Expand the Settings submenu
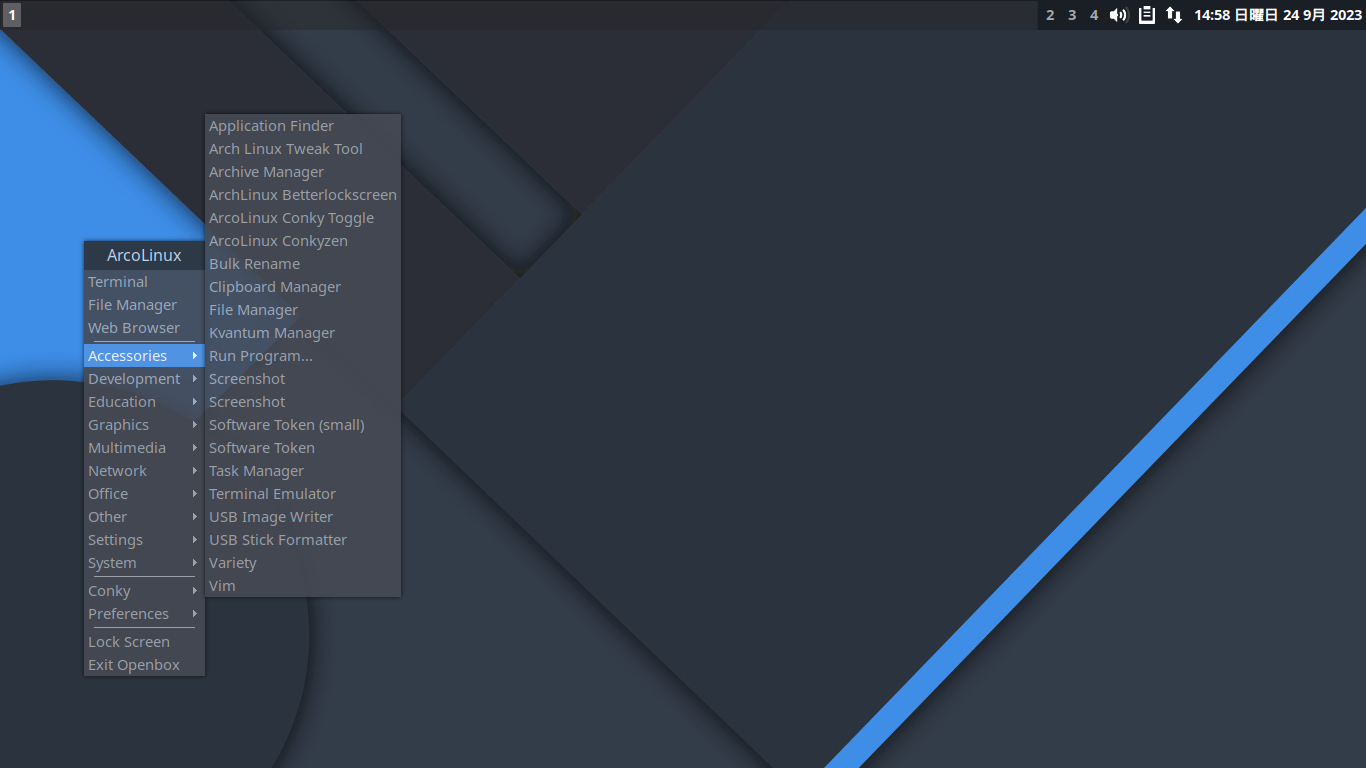Screen dimensions: 1366x768 click(144, 540)
